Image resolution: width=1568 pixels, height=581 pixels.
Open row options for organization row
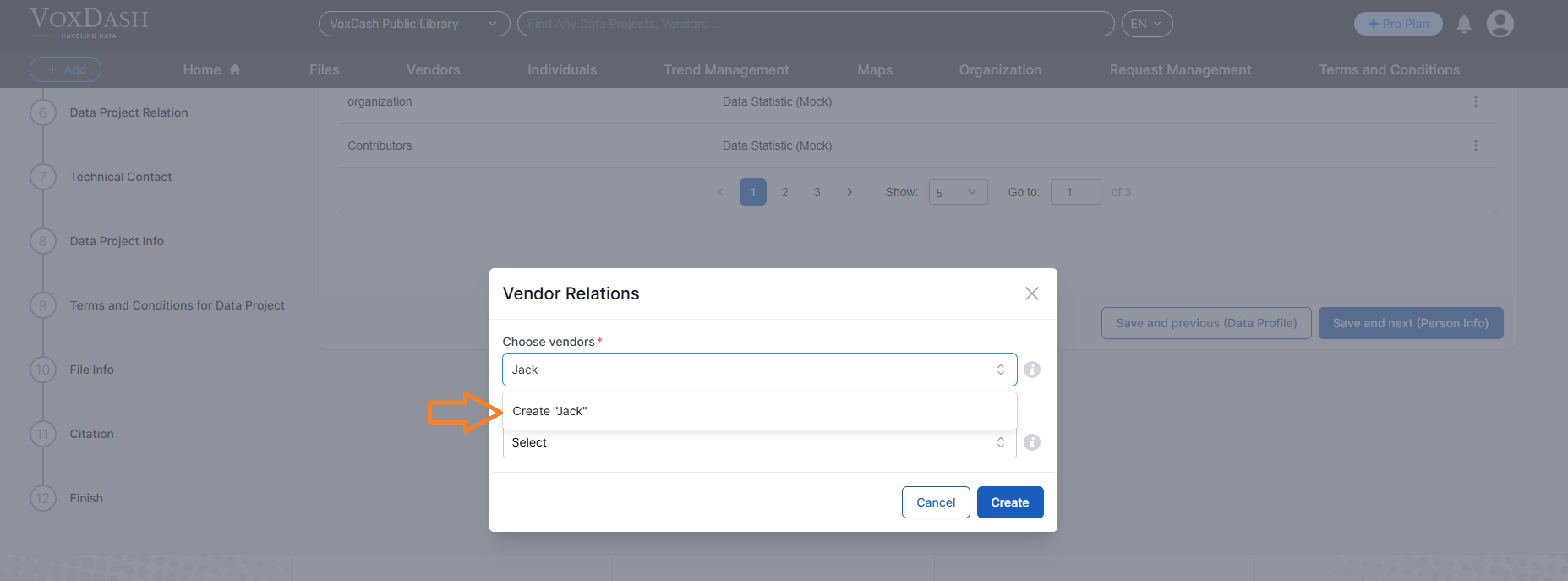[1476, 101]
